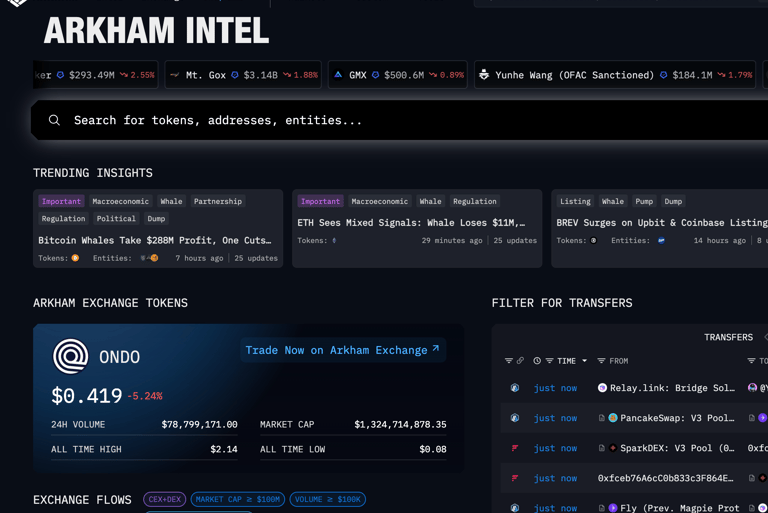Click the clock icon in the transfers table header

[537, 361]
